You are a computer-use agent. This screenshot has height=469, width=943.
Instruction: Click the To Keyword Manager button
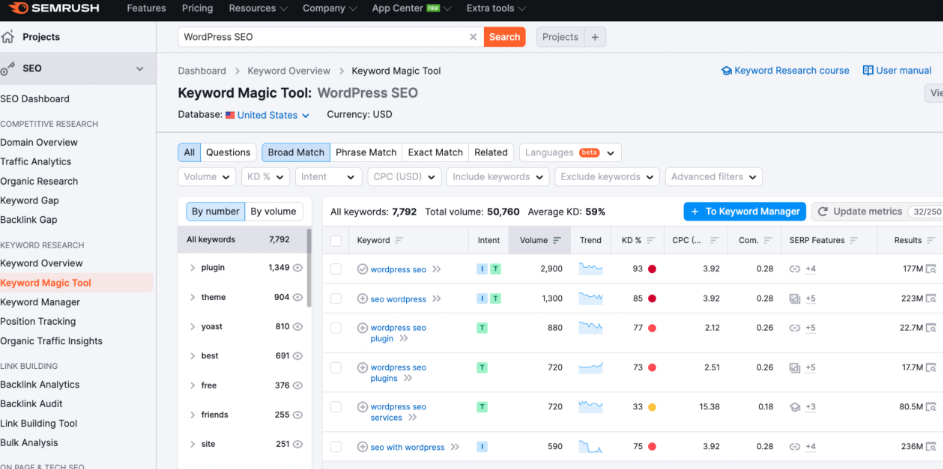(744, 212)
